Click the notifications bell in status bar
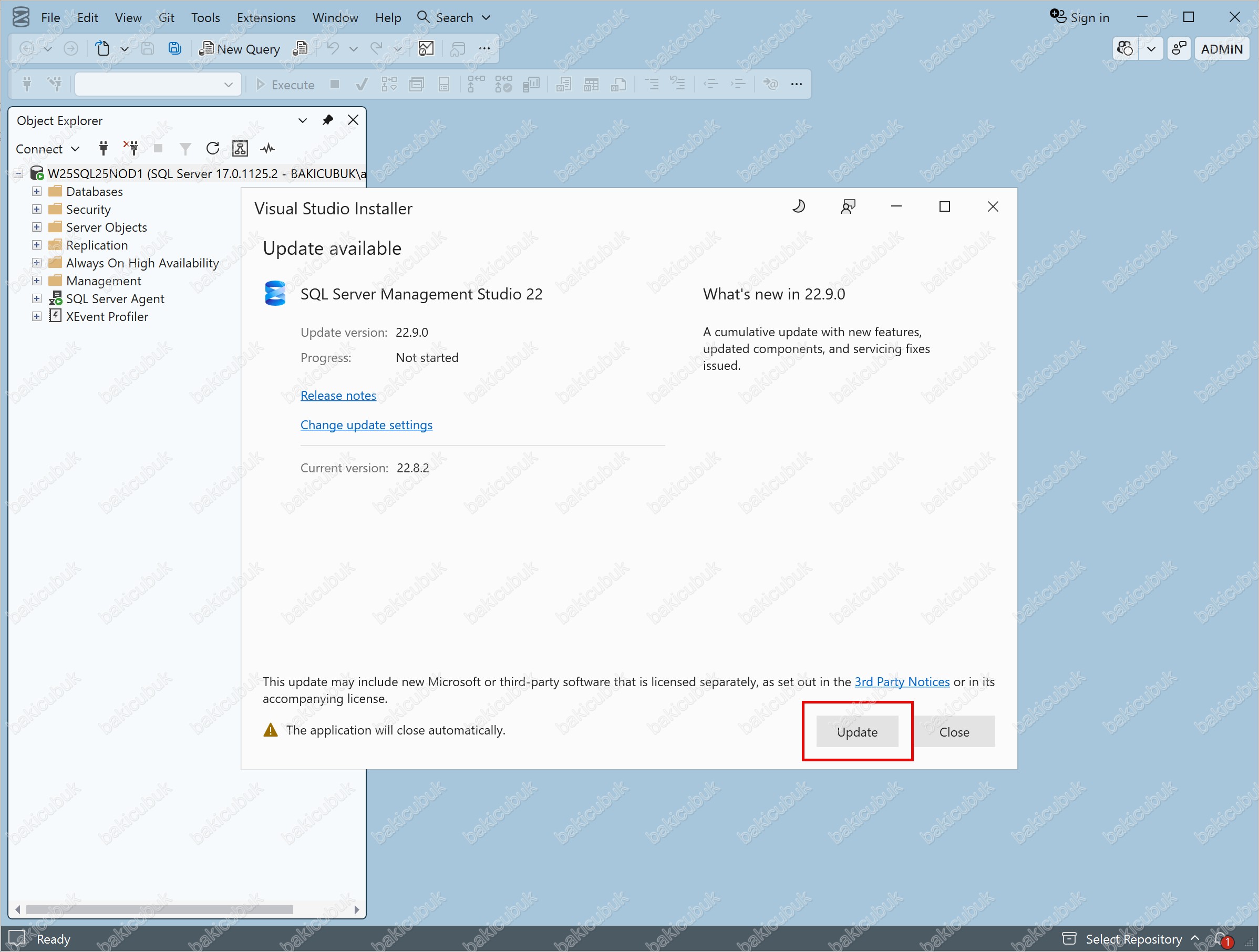The image size is (1259, 952). (1223, 939)
